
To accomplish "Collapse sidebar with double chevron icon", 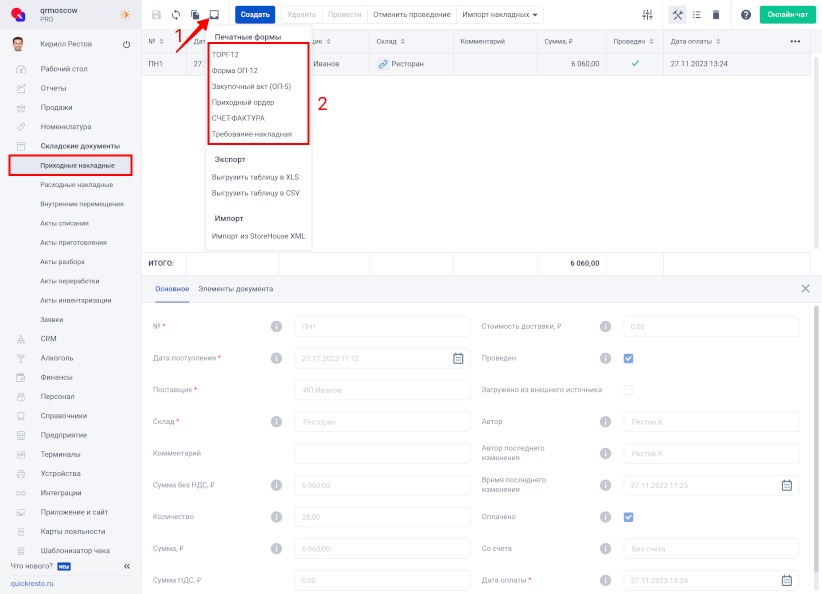I will tap(127, 566).
